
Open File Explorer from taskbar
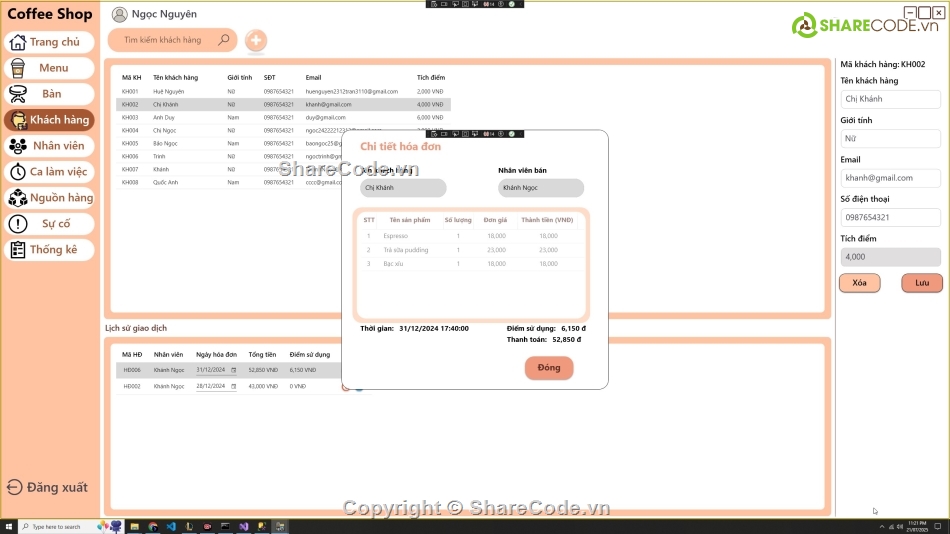(x=135, y=527)
